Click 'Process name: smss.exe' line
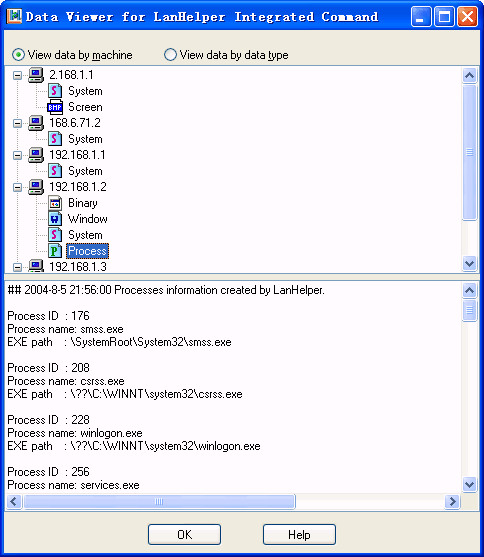The image size is (484, 557). 65,329
